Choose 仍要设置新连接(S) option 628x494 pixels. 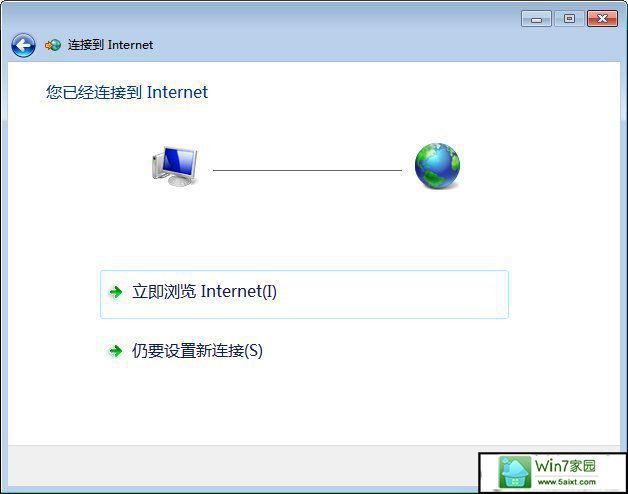point(185,351)
